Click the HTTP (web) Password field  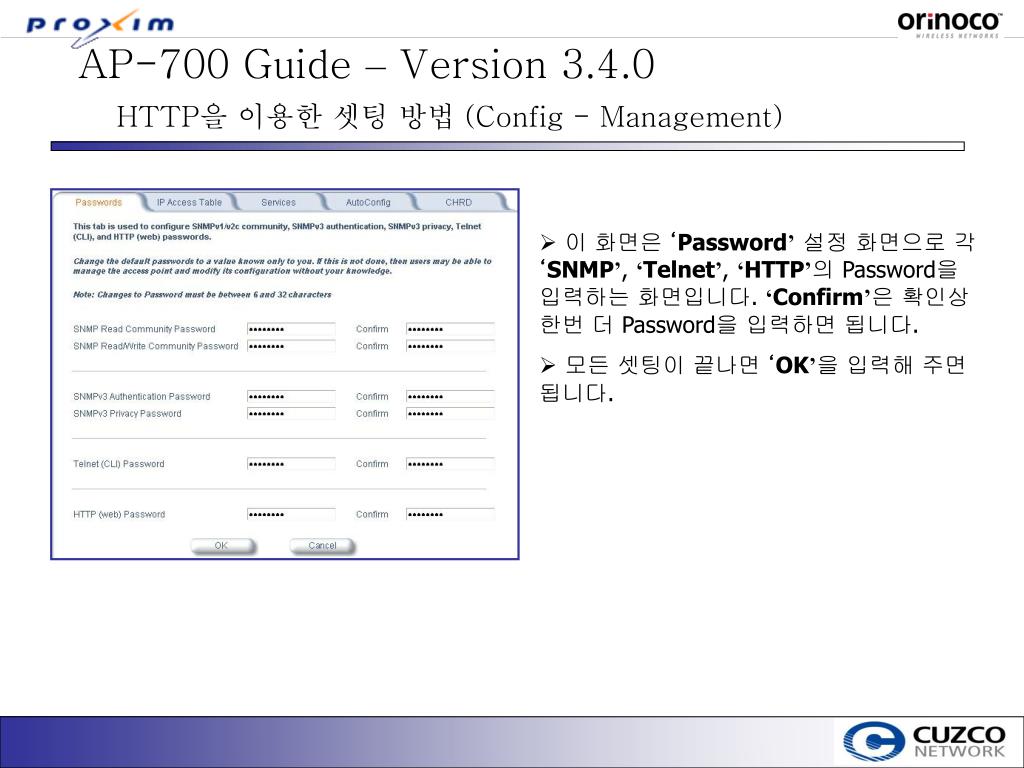coord(291,515)
